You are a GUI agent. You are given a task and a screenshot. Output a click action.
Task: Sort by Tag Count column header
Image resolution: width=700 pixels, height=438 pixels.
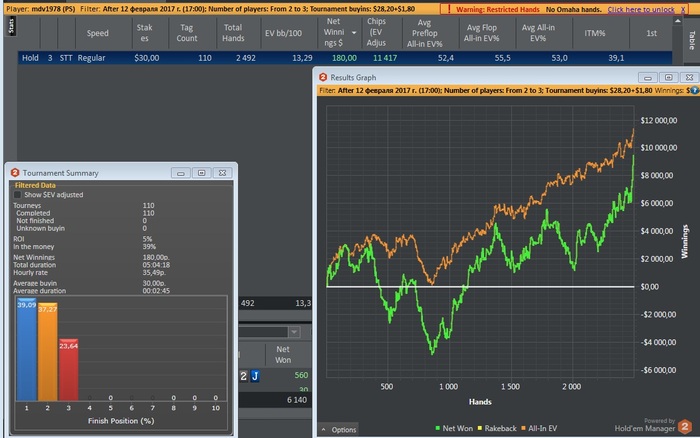(x=187, y=33)
